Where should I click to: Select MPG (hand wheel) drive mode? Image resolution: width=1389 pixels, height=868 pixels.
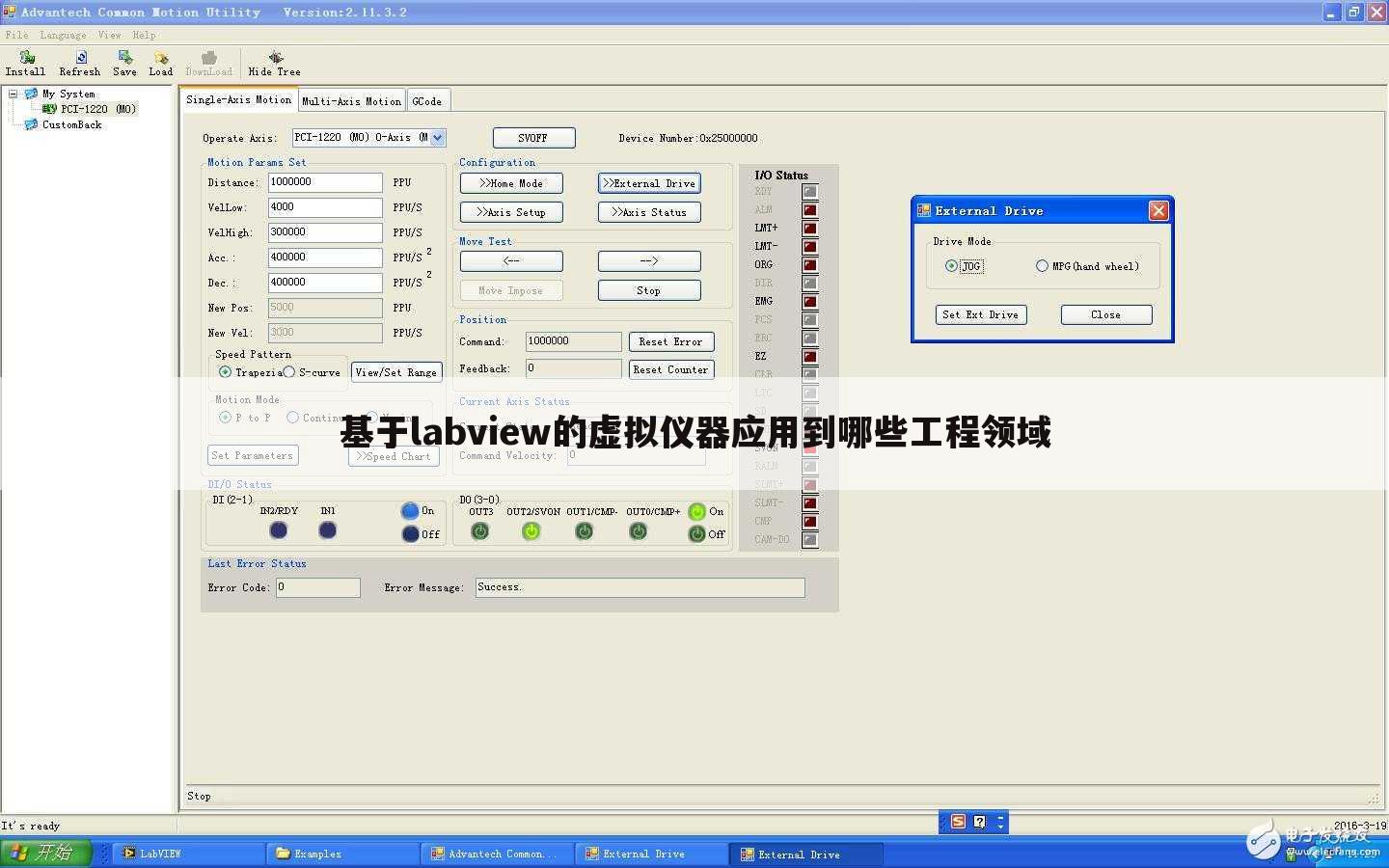[1042, 266]
